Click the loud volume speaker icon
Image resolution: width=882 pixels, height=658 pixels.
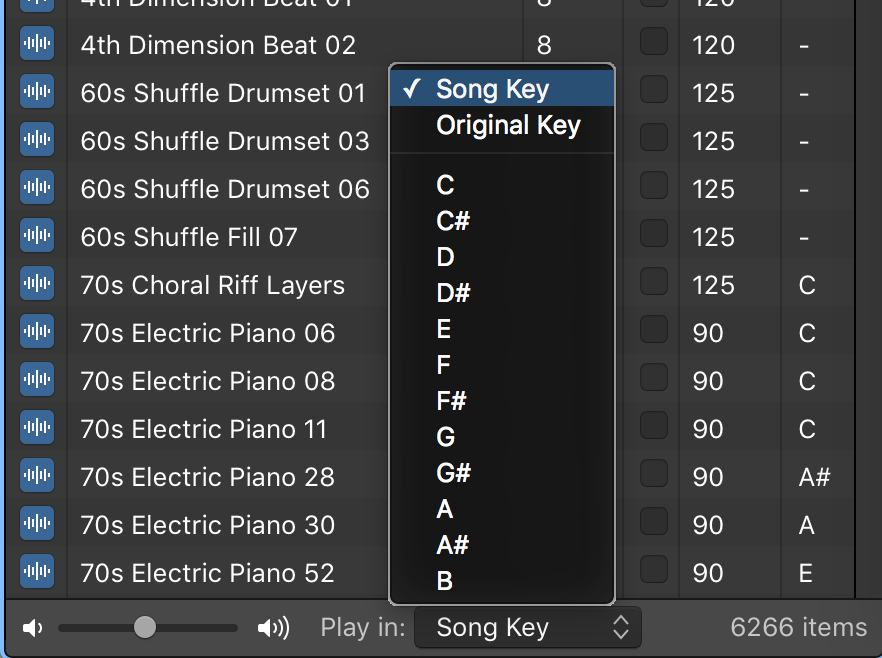(x=273, y=628)
